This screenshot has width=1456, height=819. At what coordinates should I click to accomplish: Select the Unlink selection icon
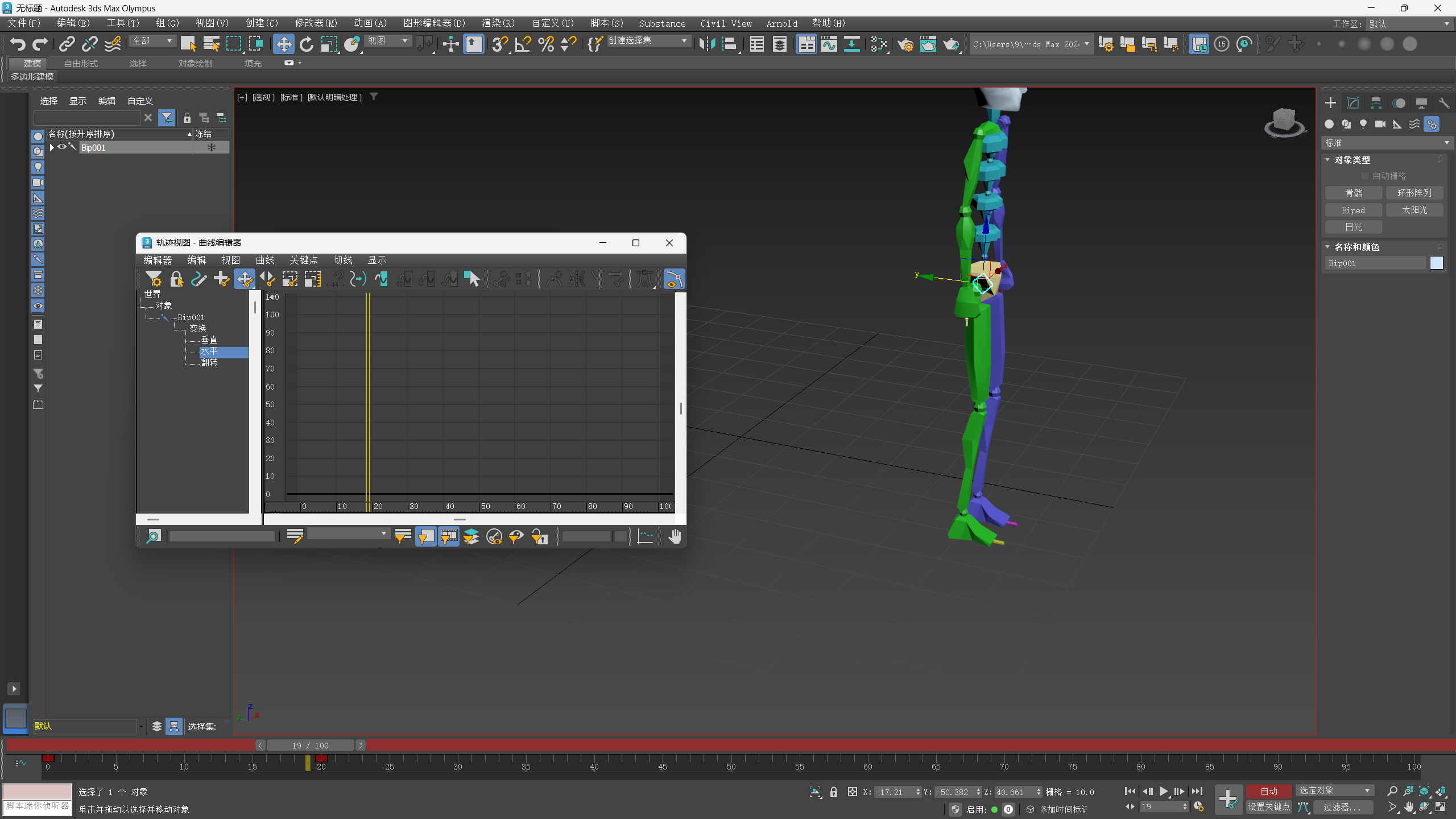point(90,44)
